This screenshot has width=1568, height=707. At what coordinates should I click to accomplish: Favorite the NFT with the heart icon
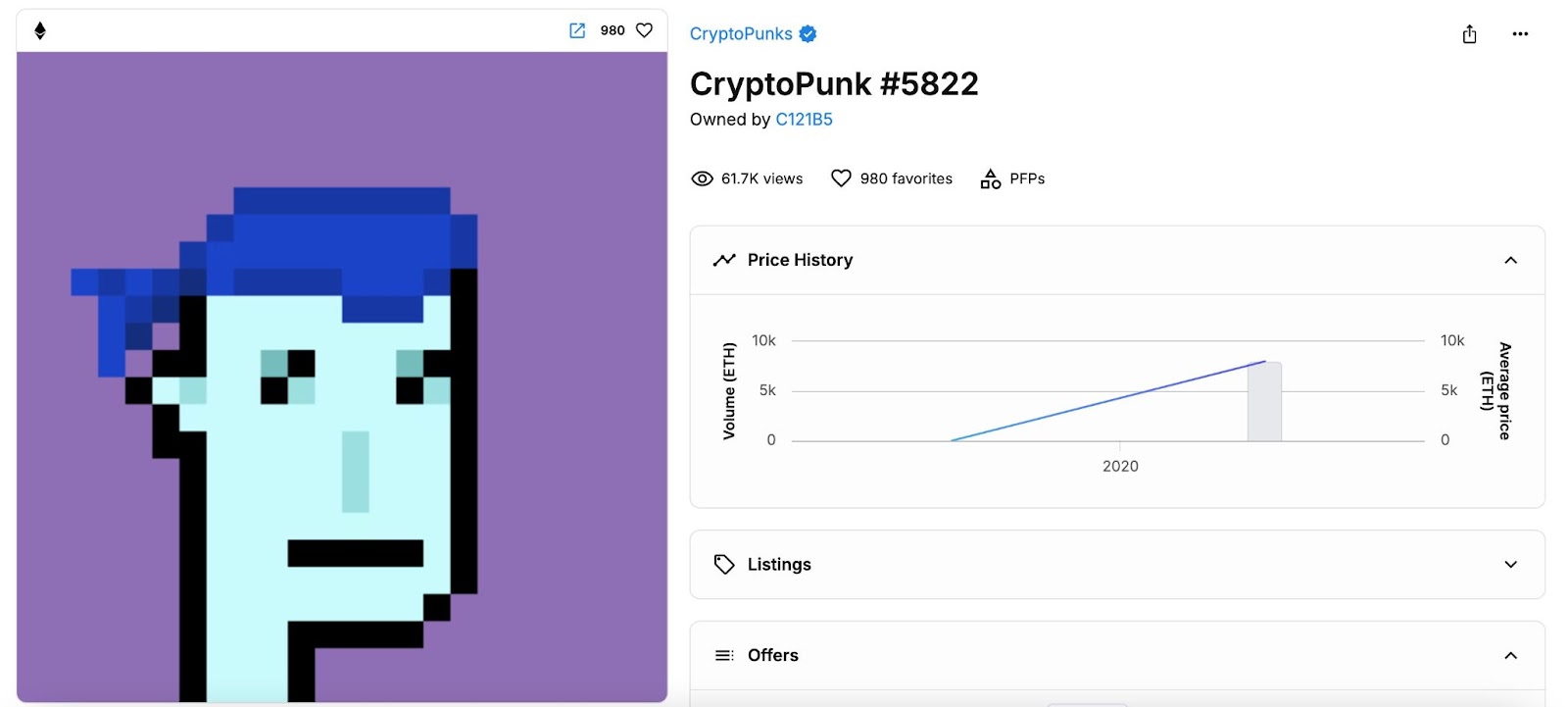(x=644, y=30)
